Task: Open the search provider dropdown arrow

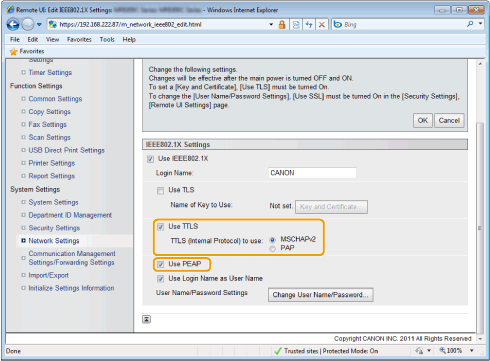Action: coord(480,24)
